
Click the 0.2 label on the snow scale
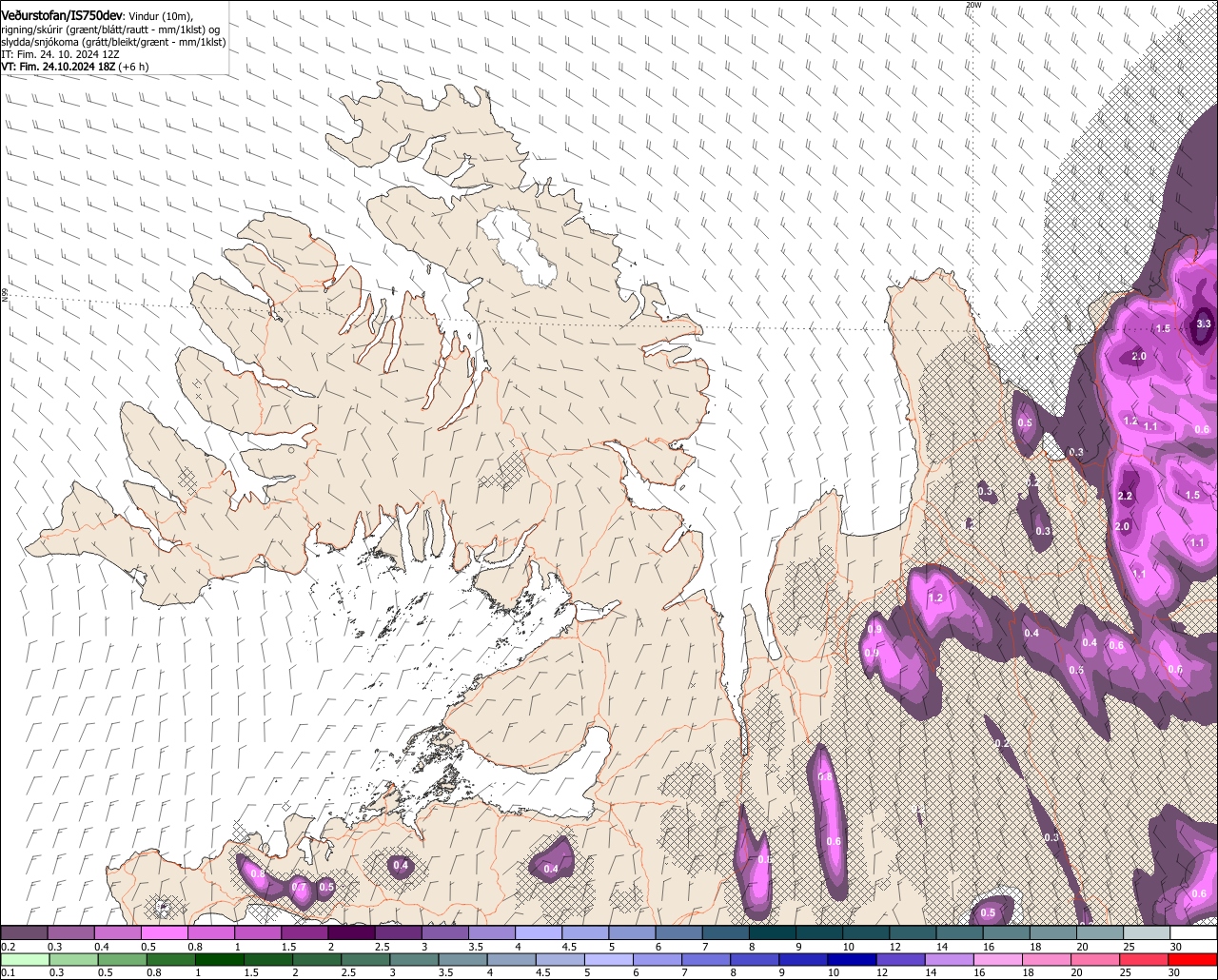[x=8, y=948]
